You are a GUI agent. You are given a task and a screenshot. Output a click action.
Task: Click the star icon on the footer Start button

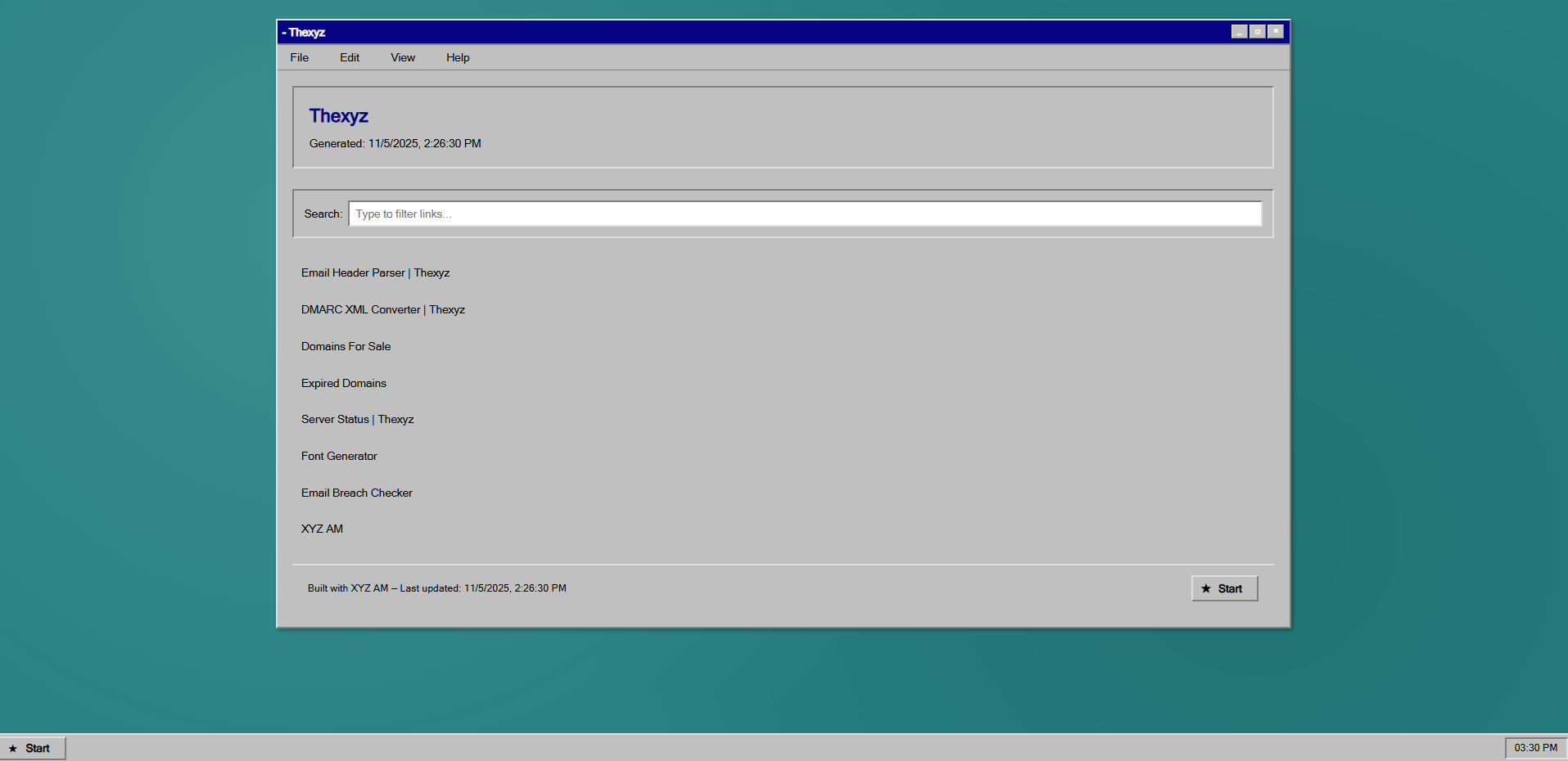[x=1206, y=588]
